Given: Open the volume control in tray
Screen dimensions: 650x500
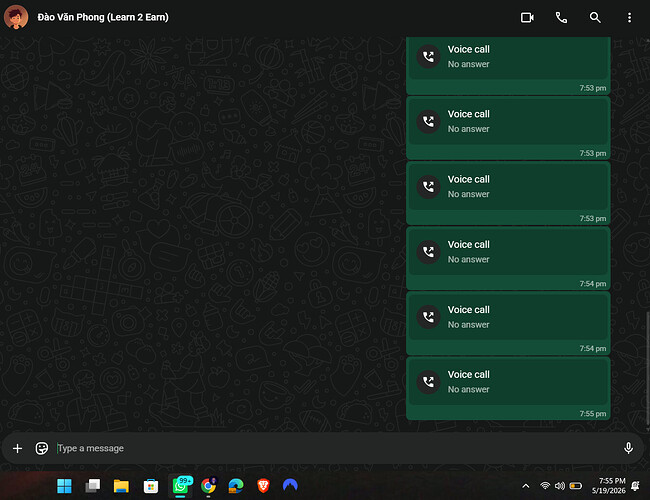Looking at the screenshot, I should 560,486.
